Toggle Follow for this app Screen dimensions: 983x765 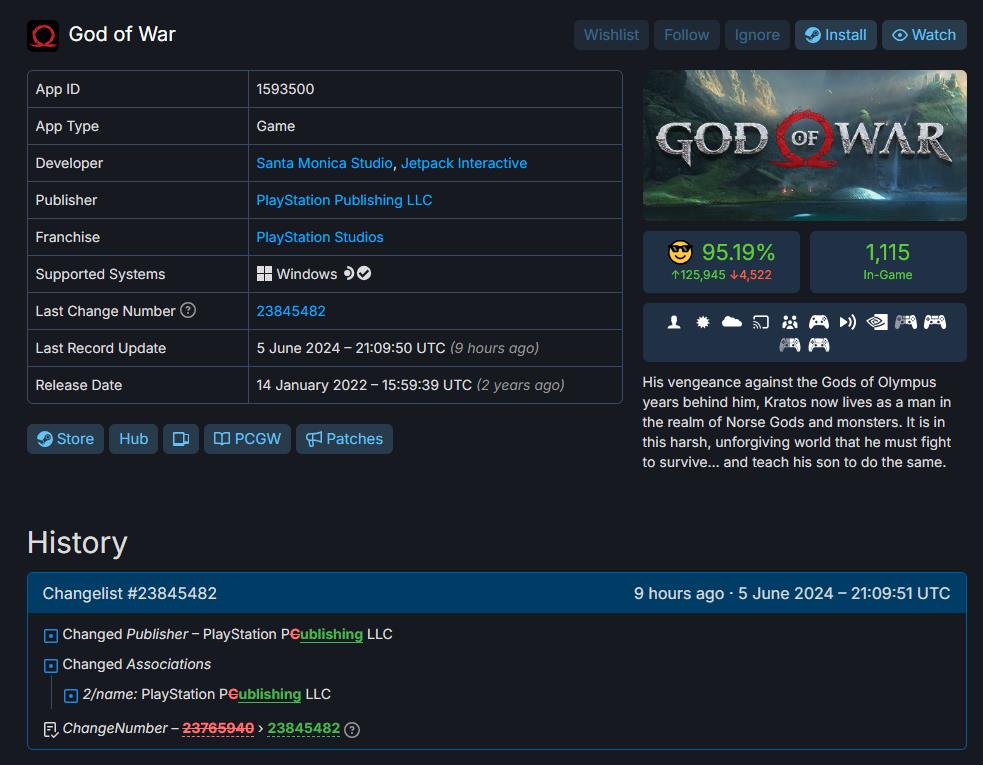pyautogui.click(x=686, y=35)
